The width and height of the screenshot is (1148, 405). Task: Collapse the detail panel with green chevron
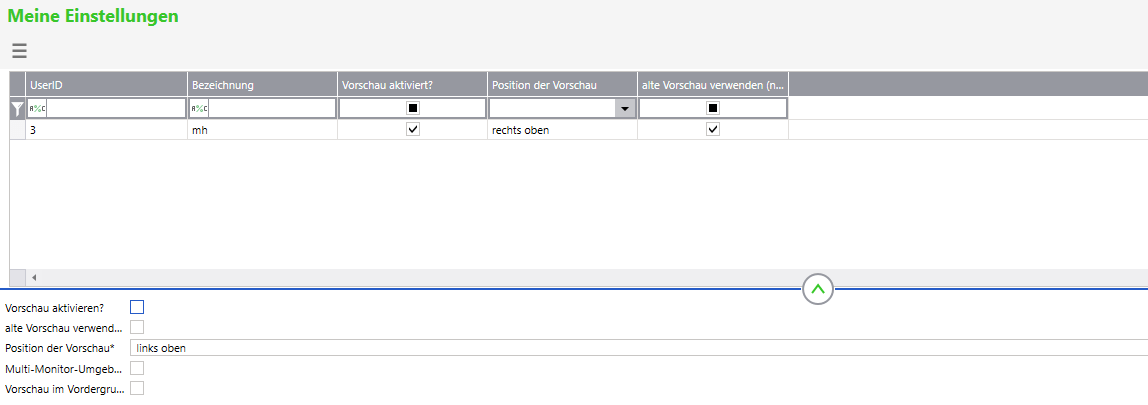[818, 289]
